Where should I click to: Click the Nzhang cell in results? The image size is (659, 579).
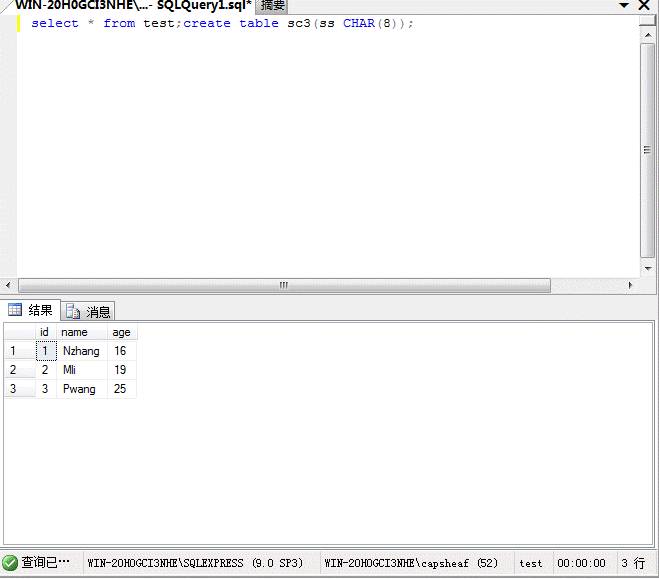click(x=81, y=351)
